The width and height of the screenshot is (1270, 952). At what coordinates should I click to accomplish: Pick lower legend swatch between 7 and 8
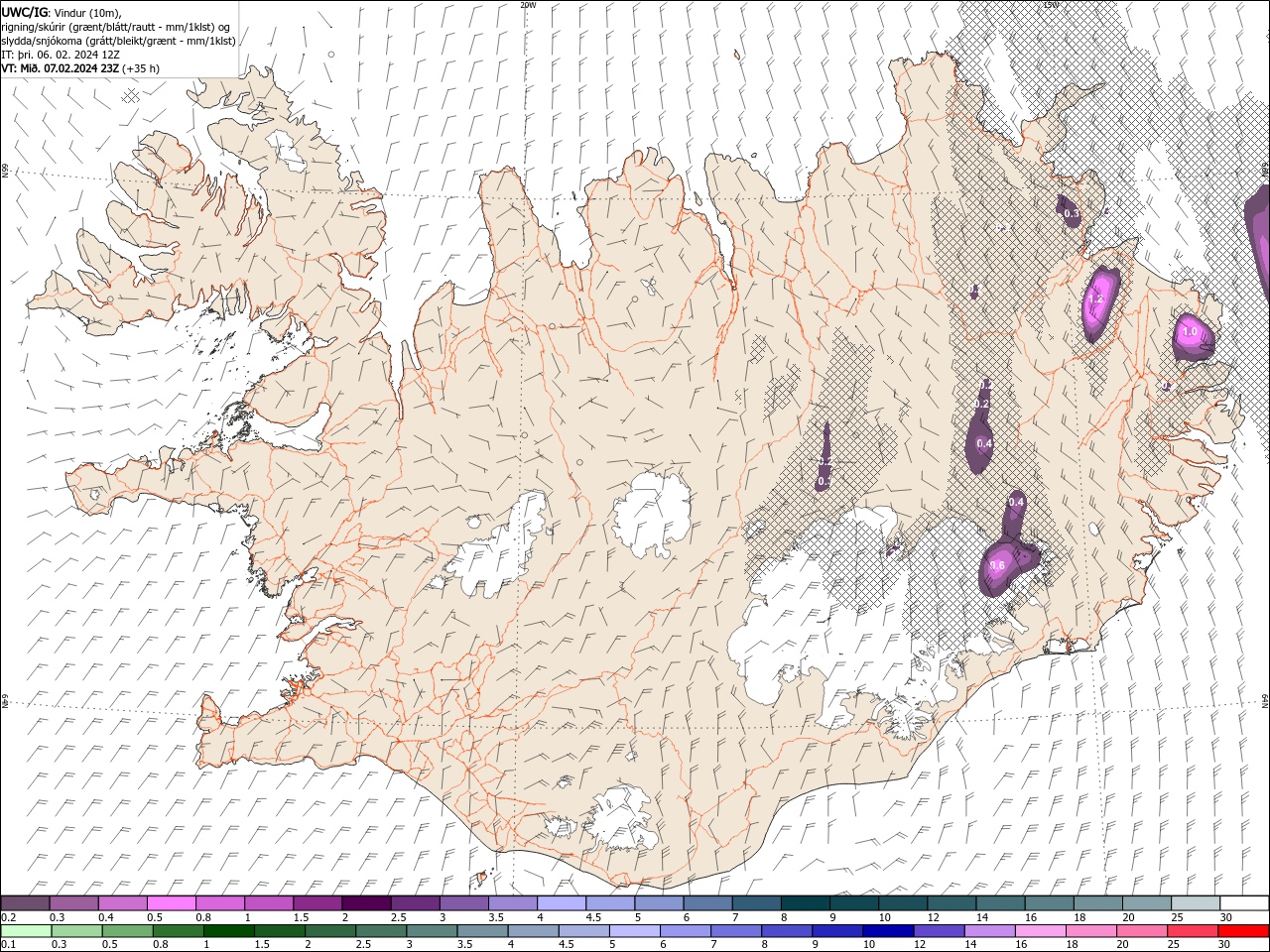(735, 931)
